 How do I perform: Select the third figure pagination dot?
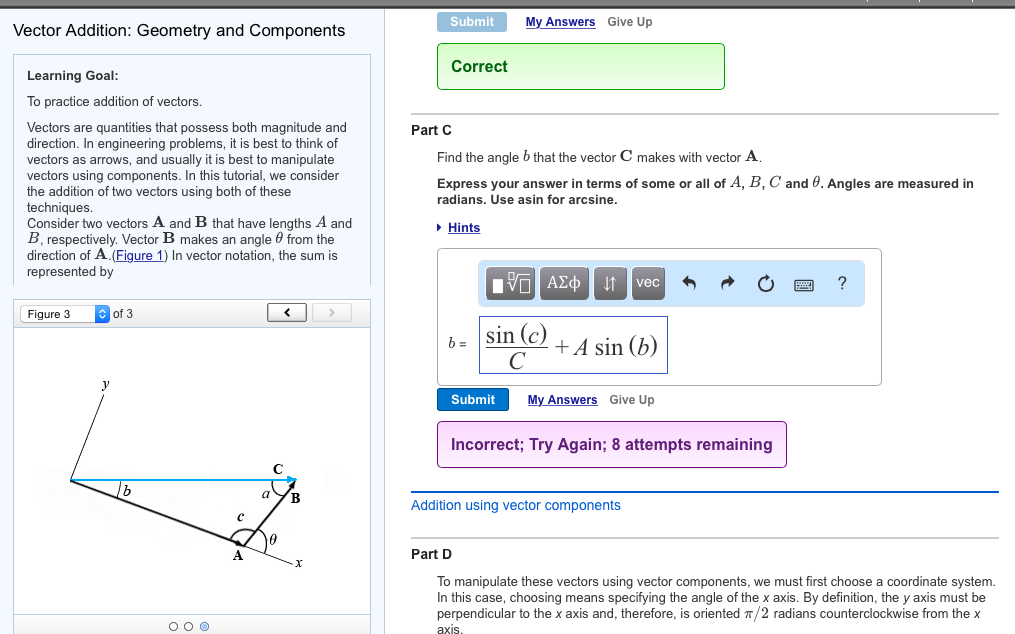(204, 626)
